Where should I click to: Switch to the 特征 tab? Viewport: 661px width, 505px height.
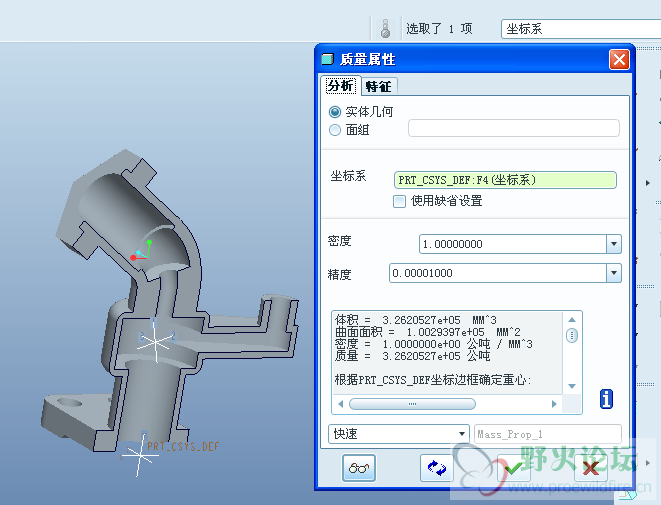tap(379, 87)
